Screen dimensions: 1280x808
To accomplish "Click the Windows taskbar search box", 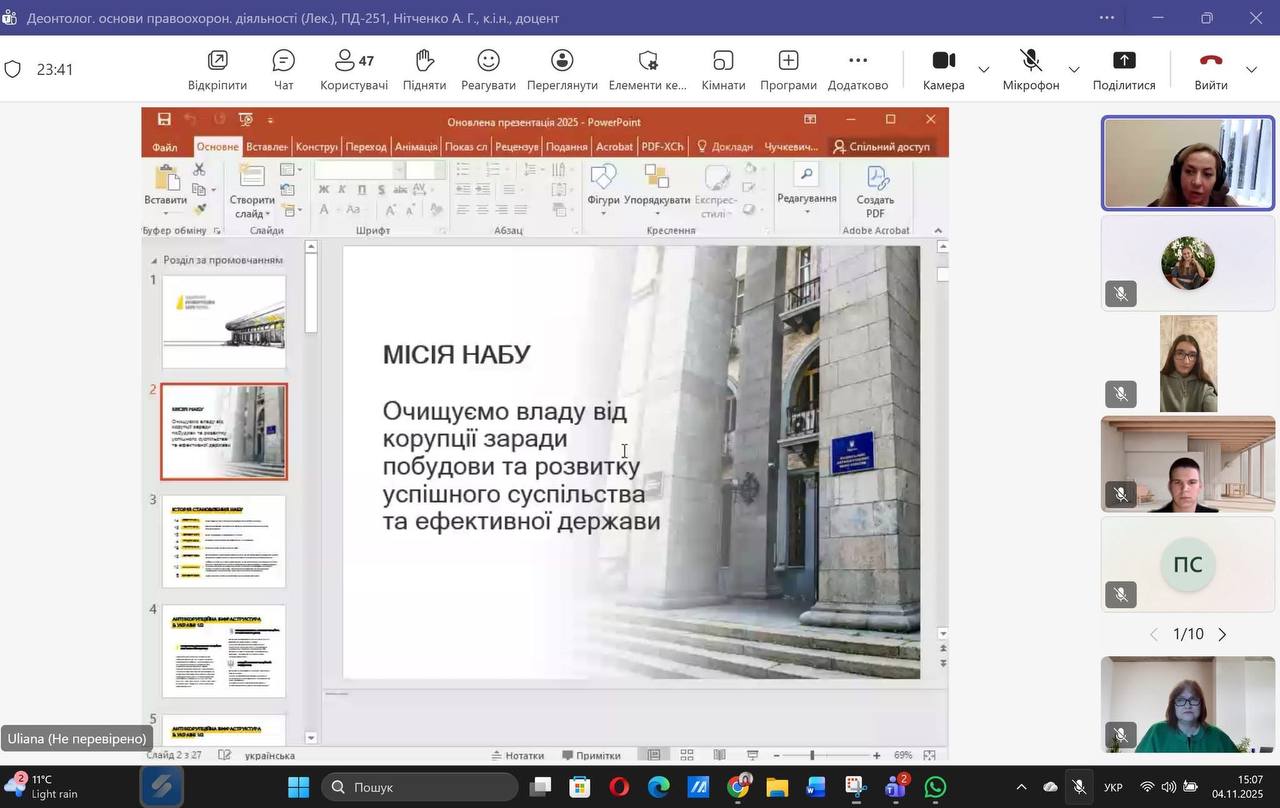I will pos(420,787).
